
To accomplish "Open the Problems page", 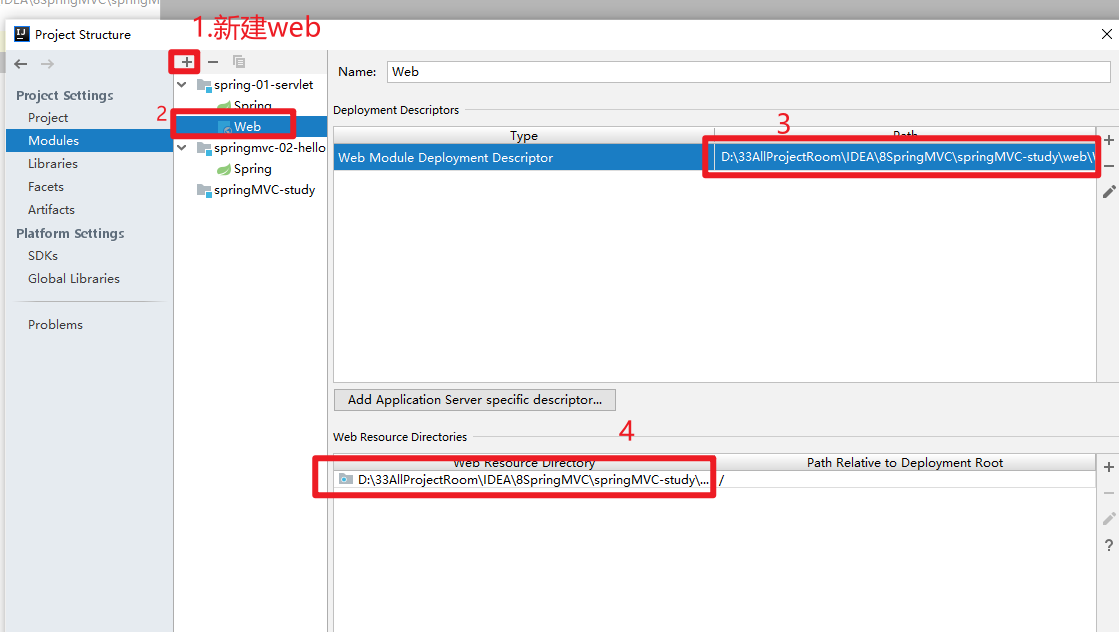I will tap(55, 325).
